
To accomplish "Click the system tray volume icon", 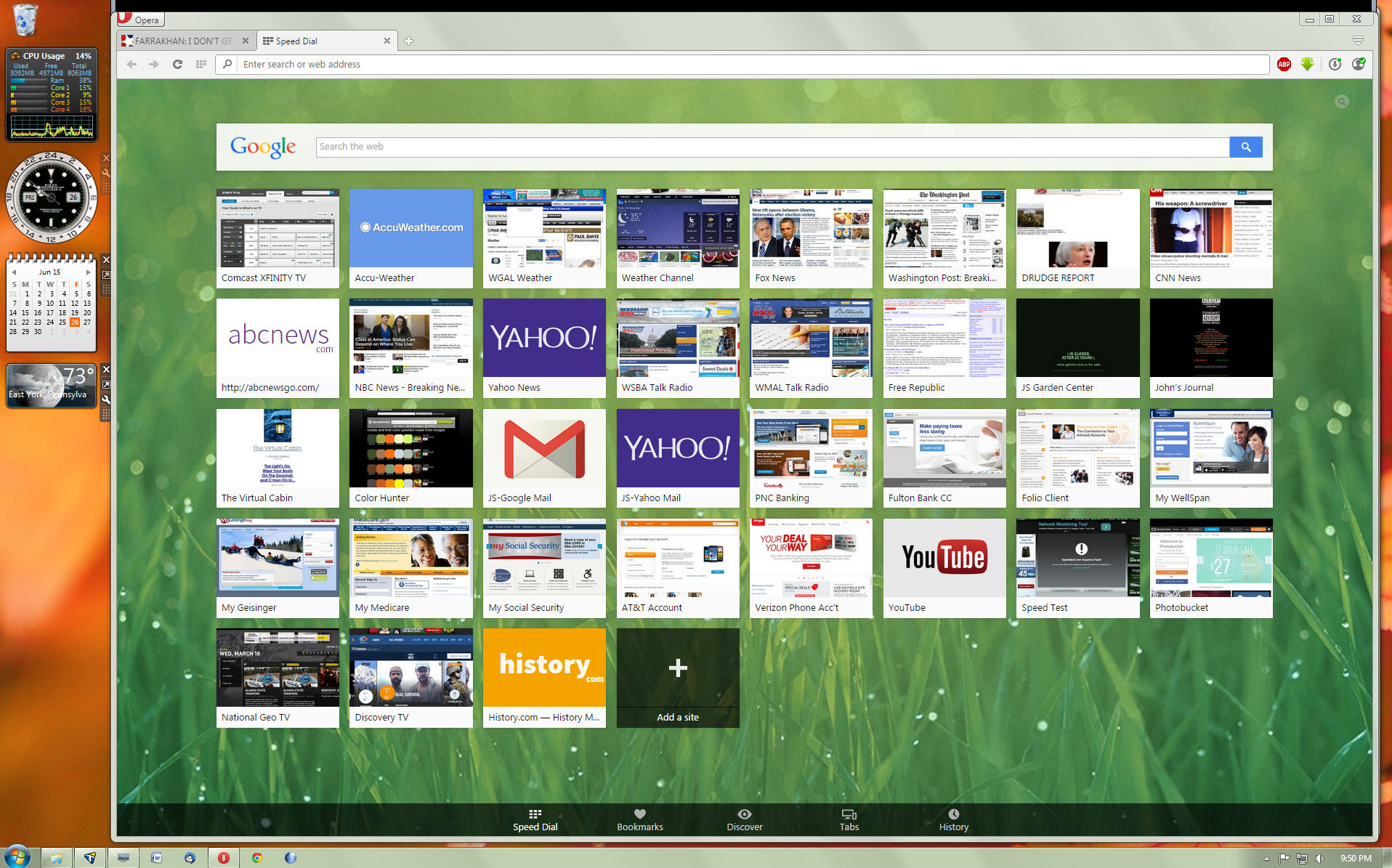I will tap(1319, 859).
